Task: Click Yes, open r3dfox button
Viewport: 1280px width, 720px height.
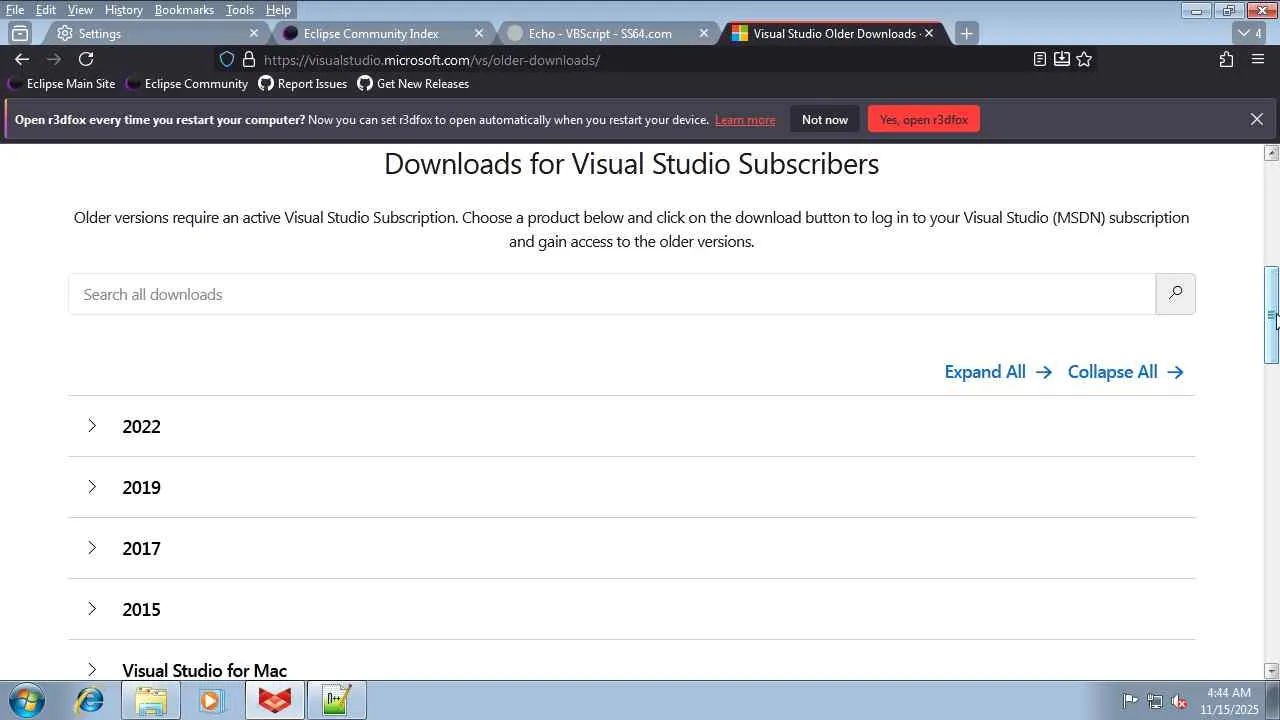Action: coord(924,119)
